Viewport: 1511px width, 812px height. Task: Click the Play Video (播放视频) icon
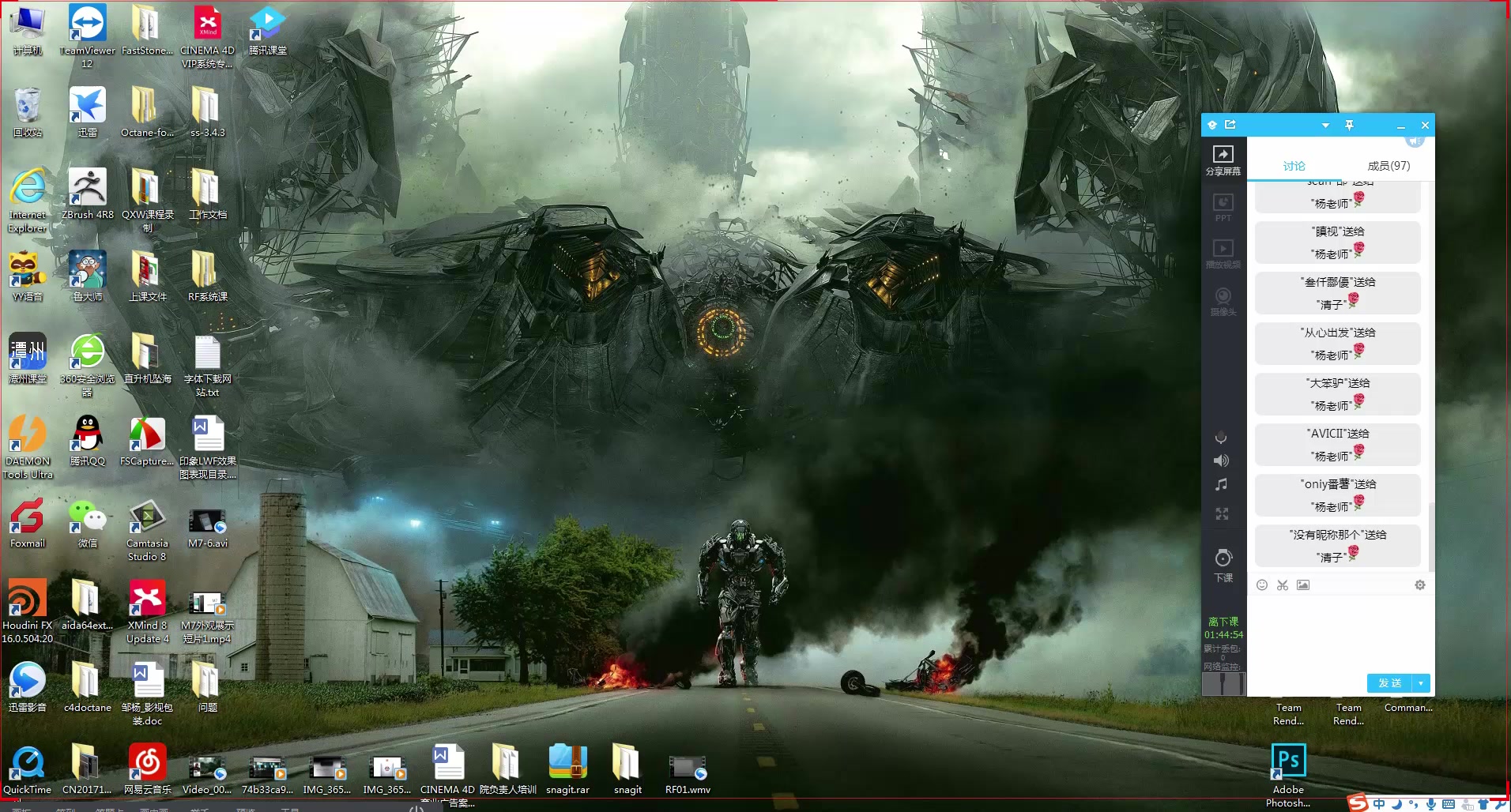1223,254
